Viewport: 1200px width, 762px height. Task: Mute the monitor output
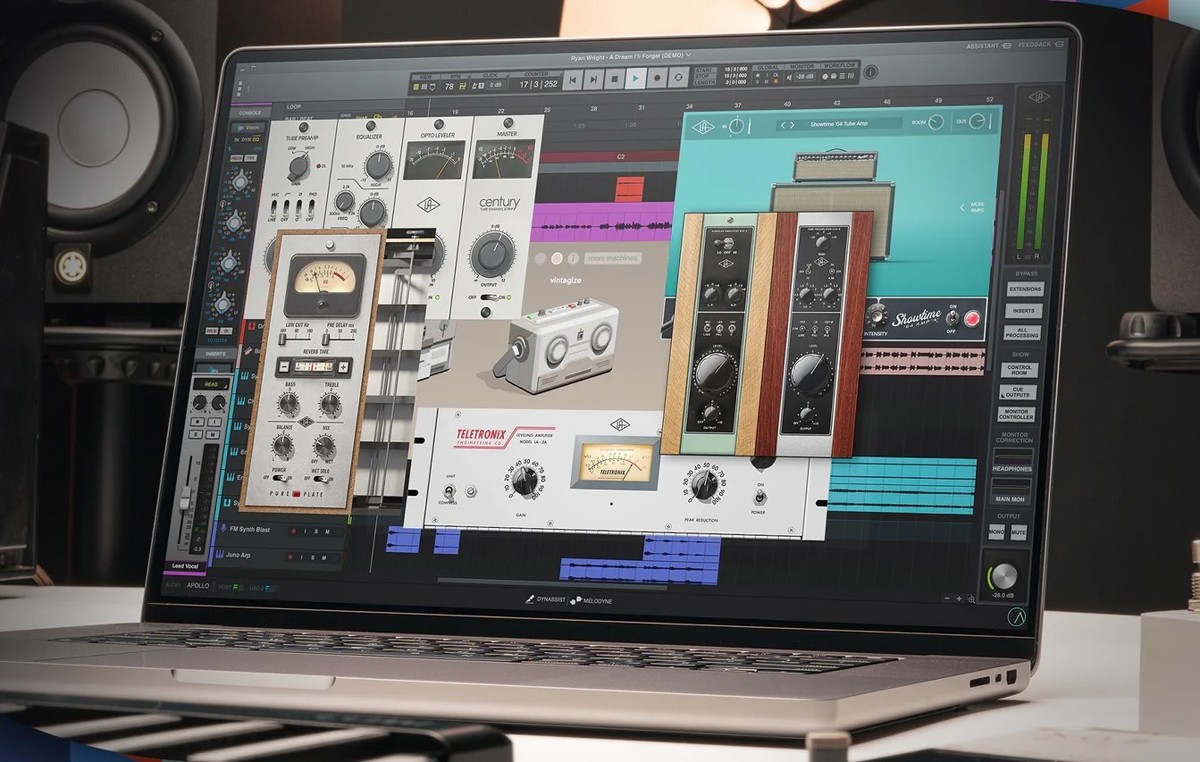click(x=1018, y=532)
